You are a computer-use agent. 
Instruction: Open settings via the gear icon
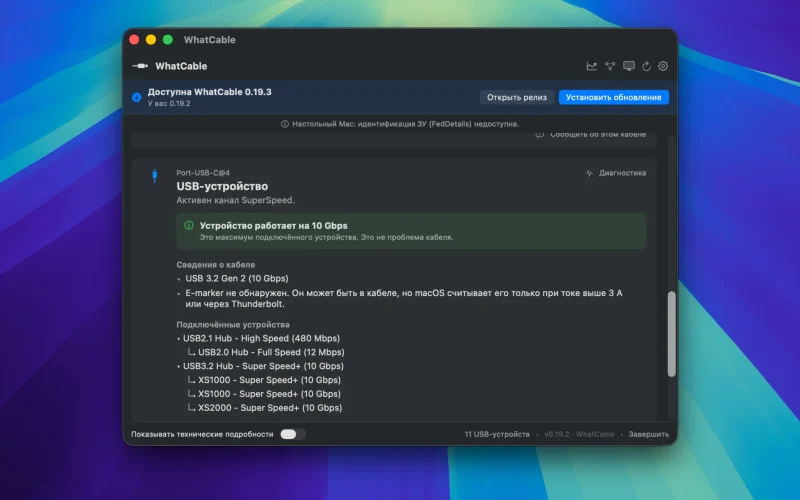coord(663,66)
